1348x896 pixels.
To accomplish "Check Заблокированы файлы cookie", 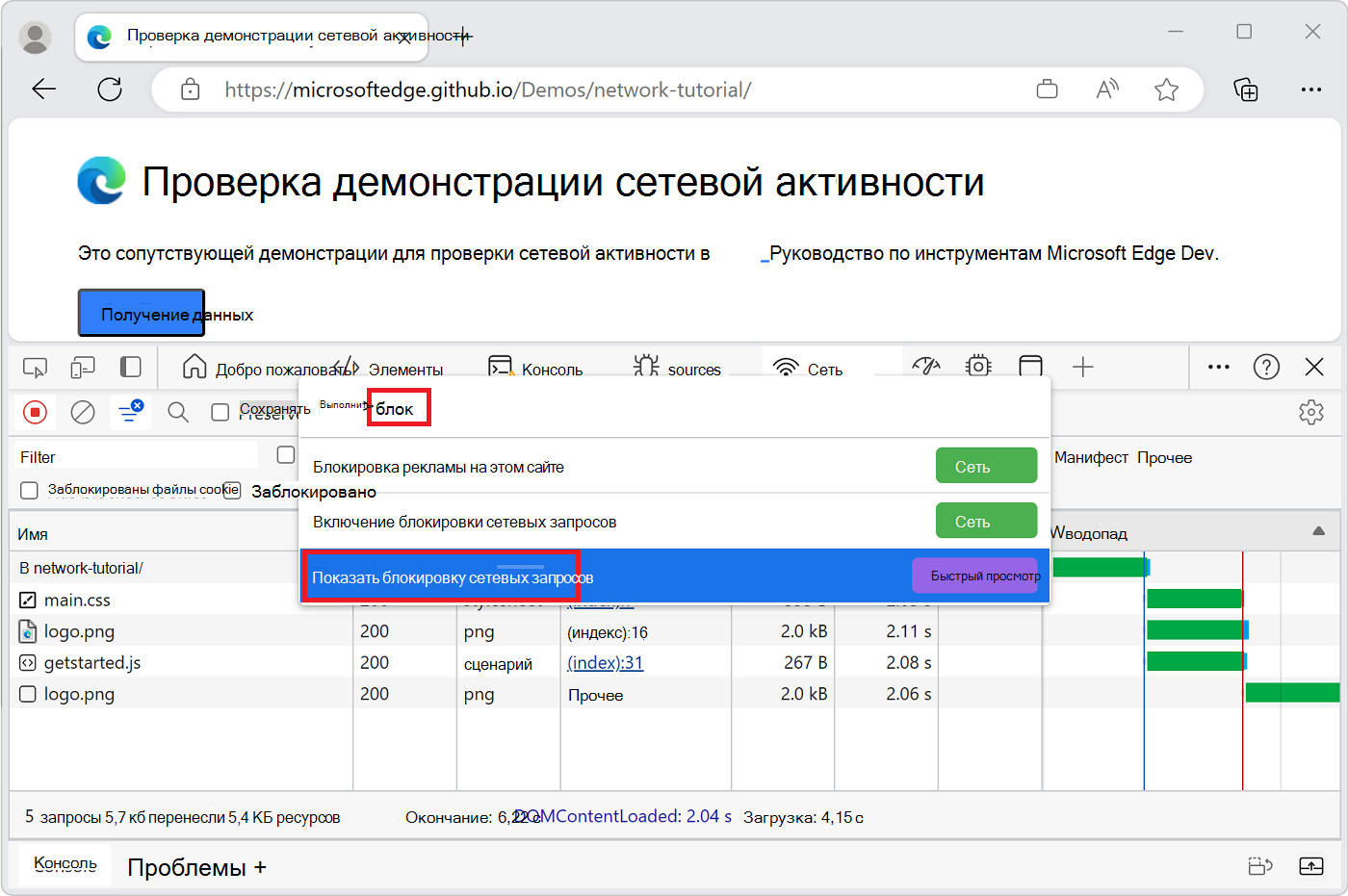I will click(x=29, y=491).
